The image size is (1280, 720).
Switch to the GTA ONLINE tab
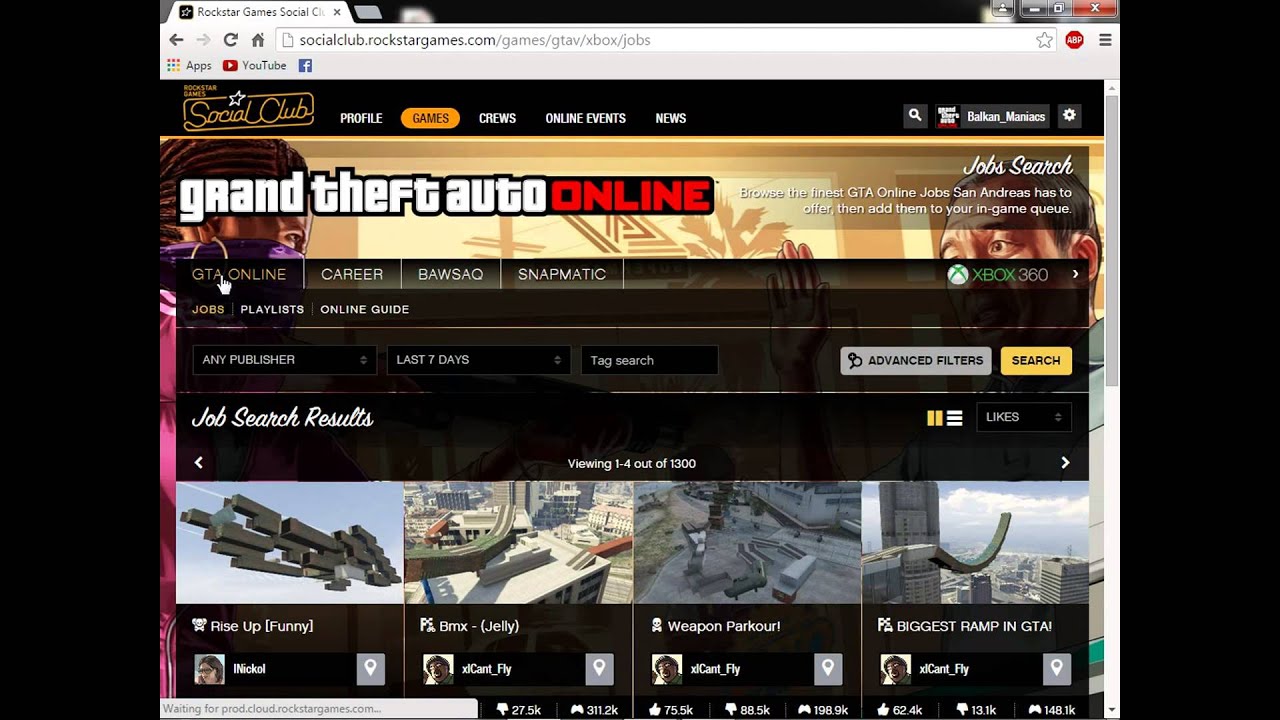click(x=239, y=274)
